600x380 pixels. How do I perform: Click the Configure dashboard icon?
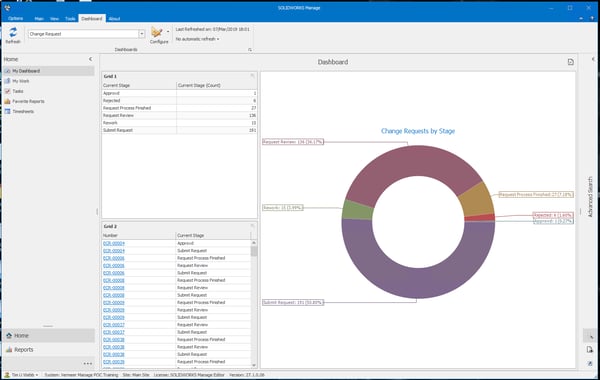pos(157,32)
